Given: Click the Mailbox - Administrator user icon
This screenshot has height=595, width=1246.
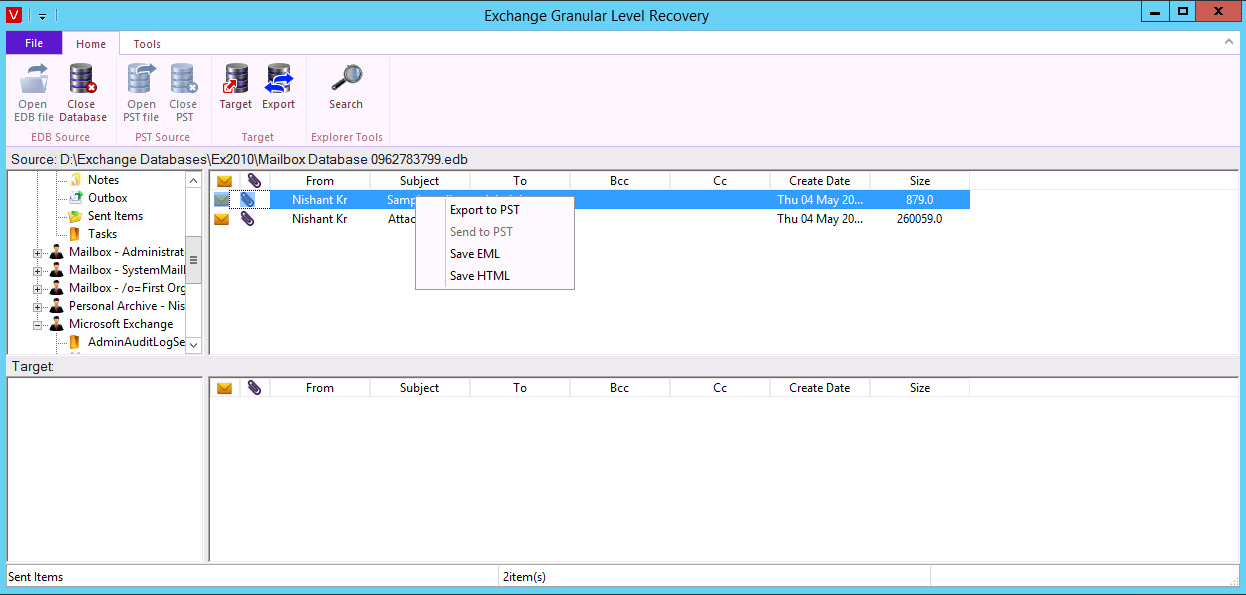Looking at the screenshot, I should click(57, 252).
